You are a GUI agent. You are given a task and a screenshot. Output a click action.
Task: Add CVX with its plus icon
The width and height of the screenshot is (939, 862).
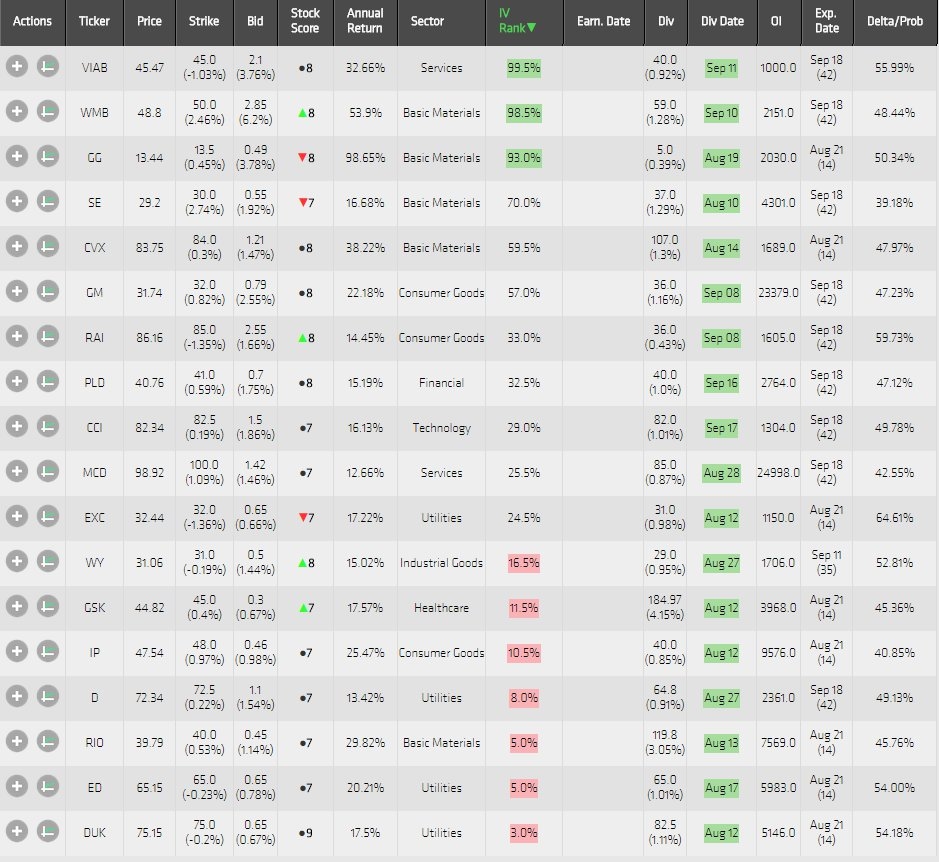pos(17,246)
